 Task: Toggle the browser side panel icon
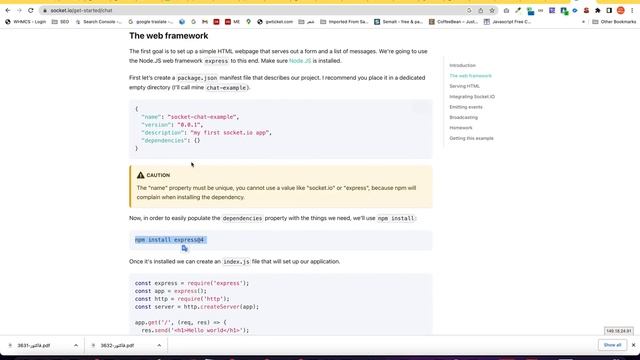[609, 10]
